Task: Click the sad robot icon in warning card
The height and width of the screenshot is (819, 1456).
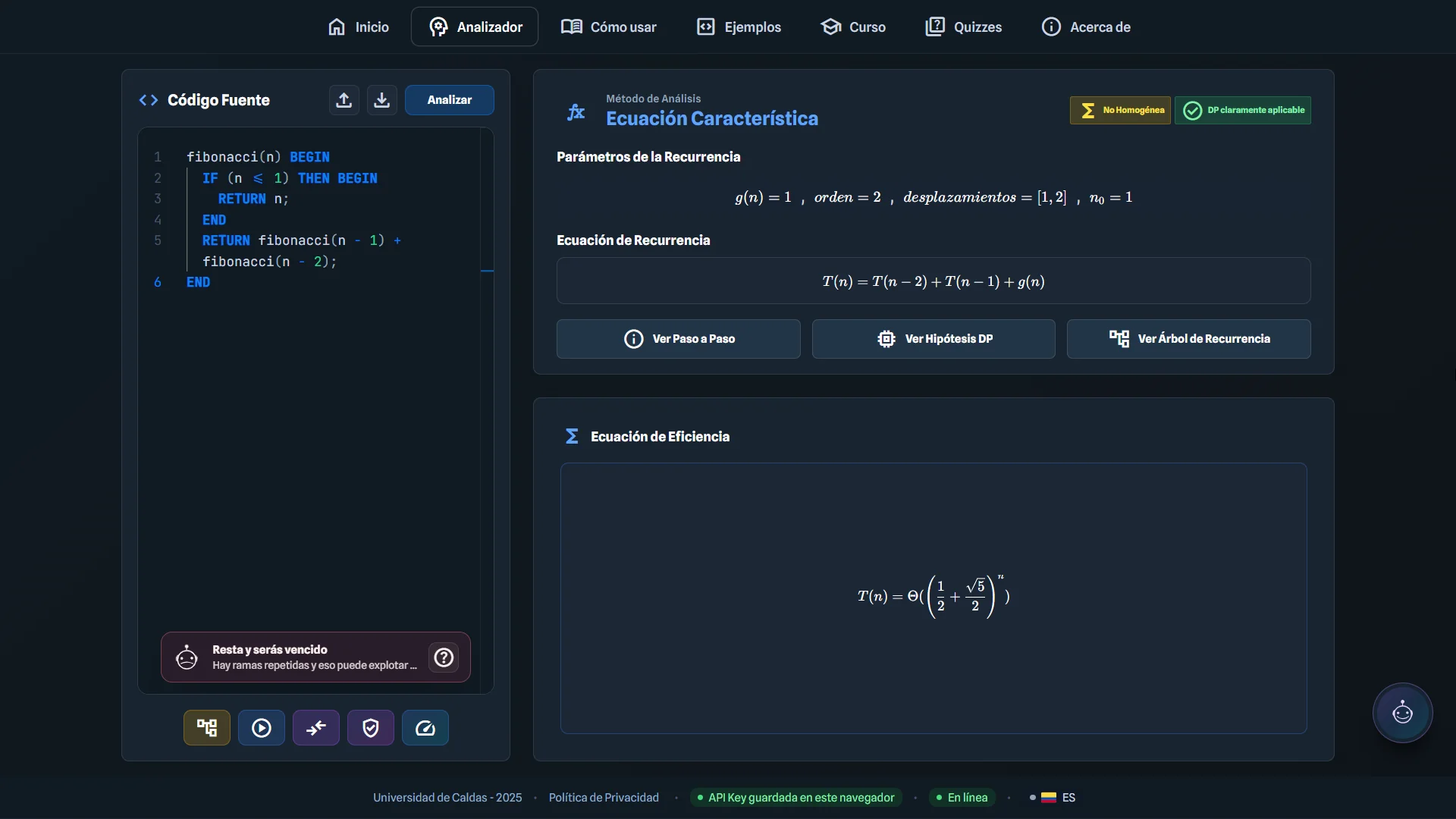Action: tap(187, 657)
